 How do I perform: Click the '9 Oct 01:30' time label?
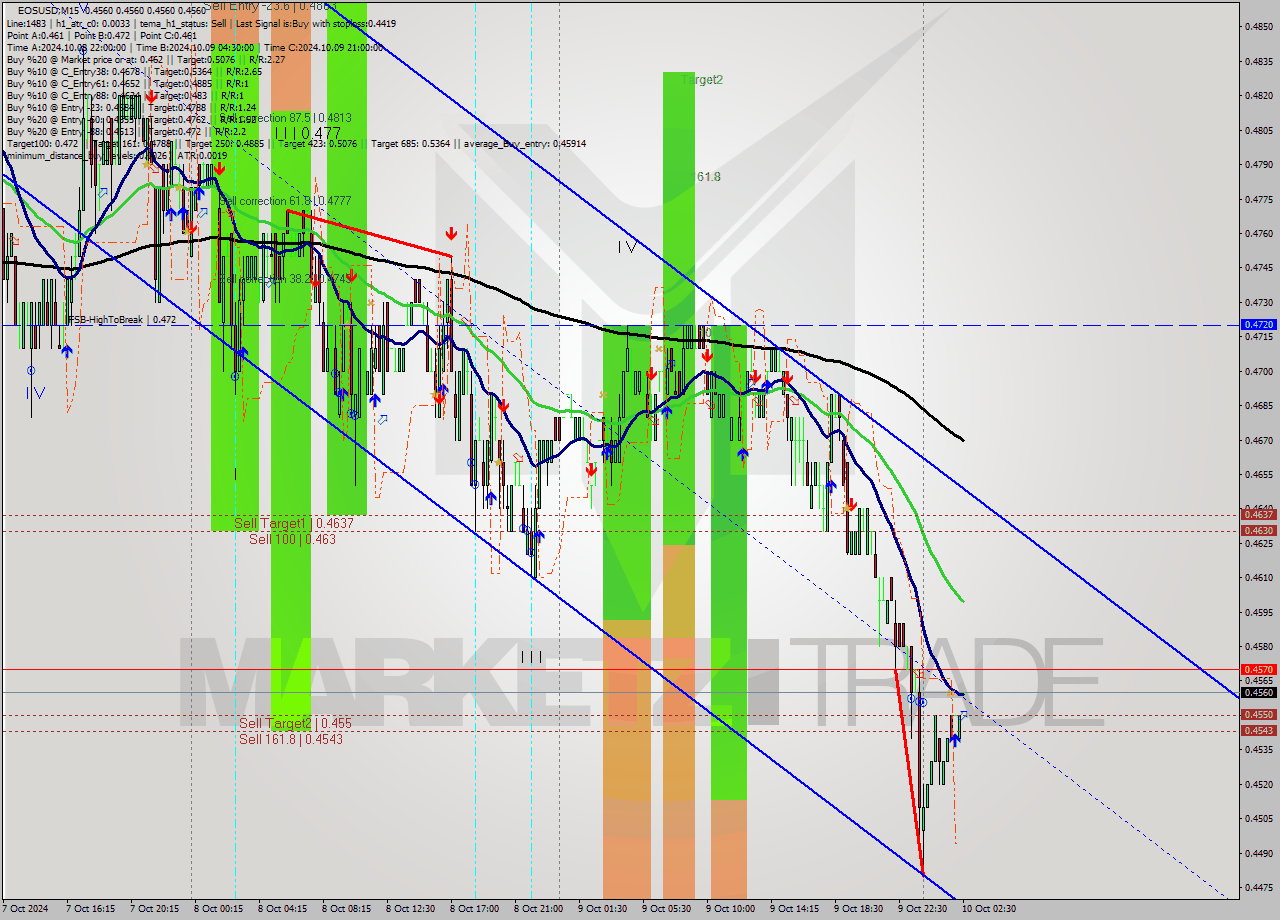(x=602, y=909)
